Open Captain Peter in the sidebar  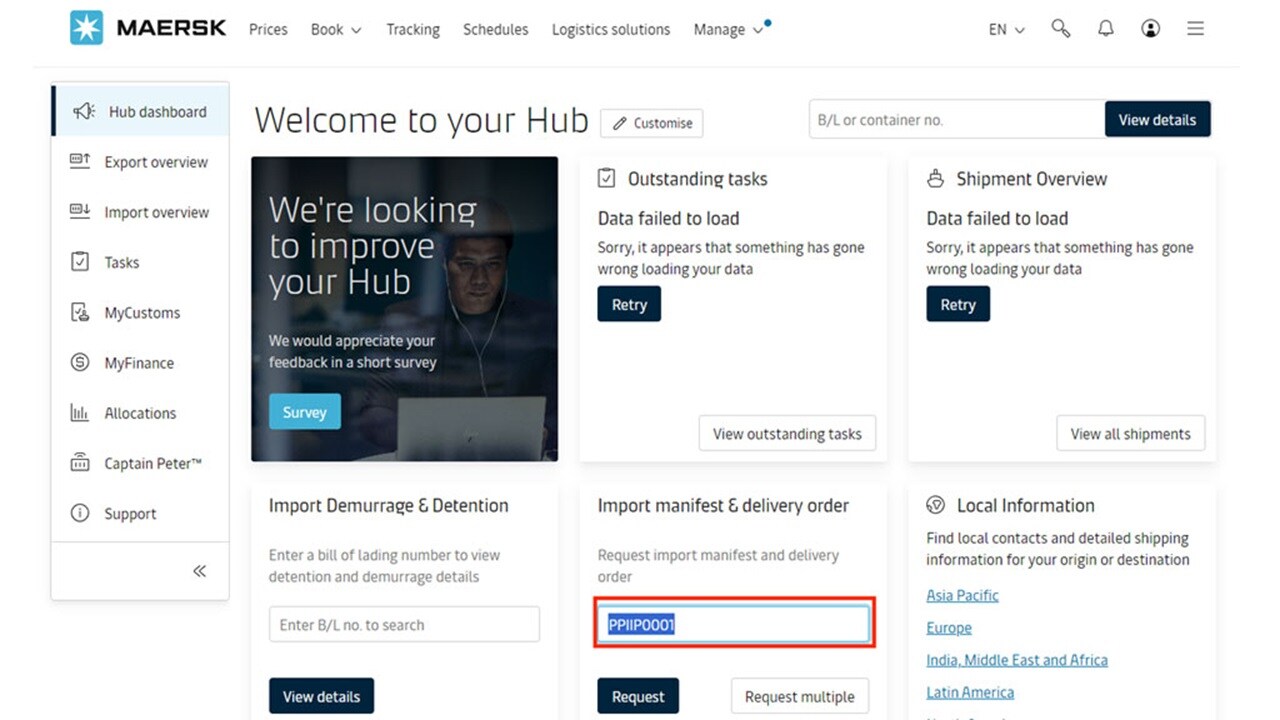pos(152,464)
